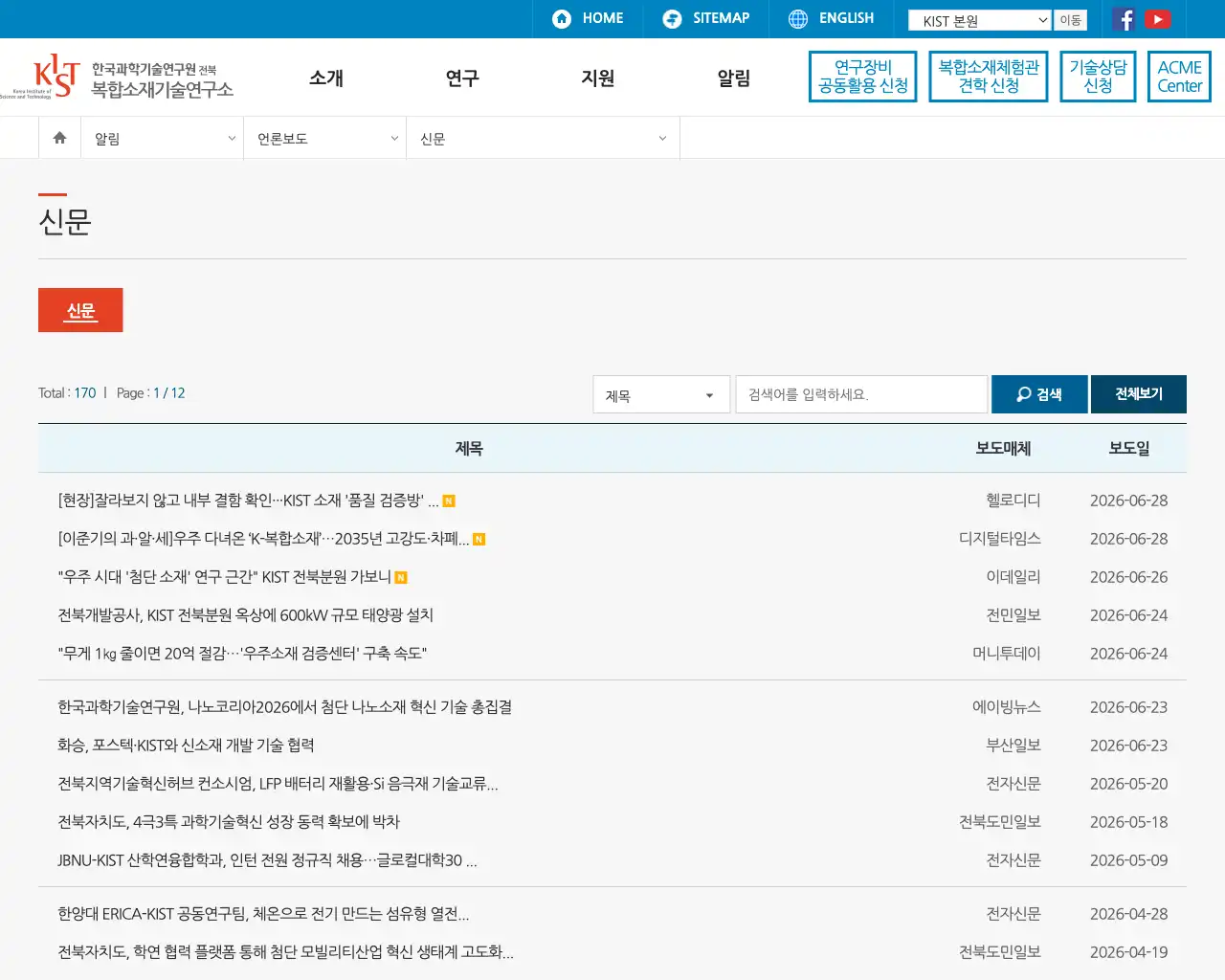Click the 보도일 column header
The width and height of the screenshot is (1225, 980).
point(1129,448)
